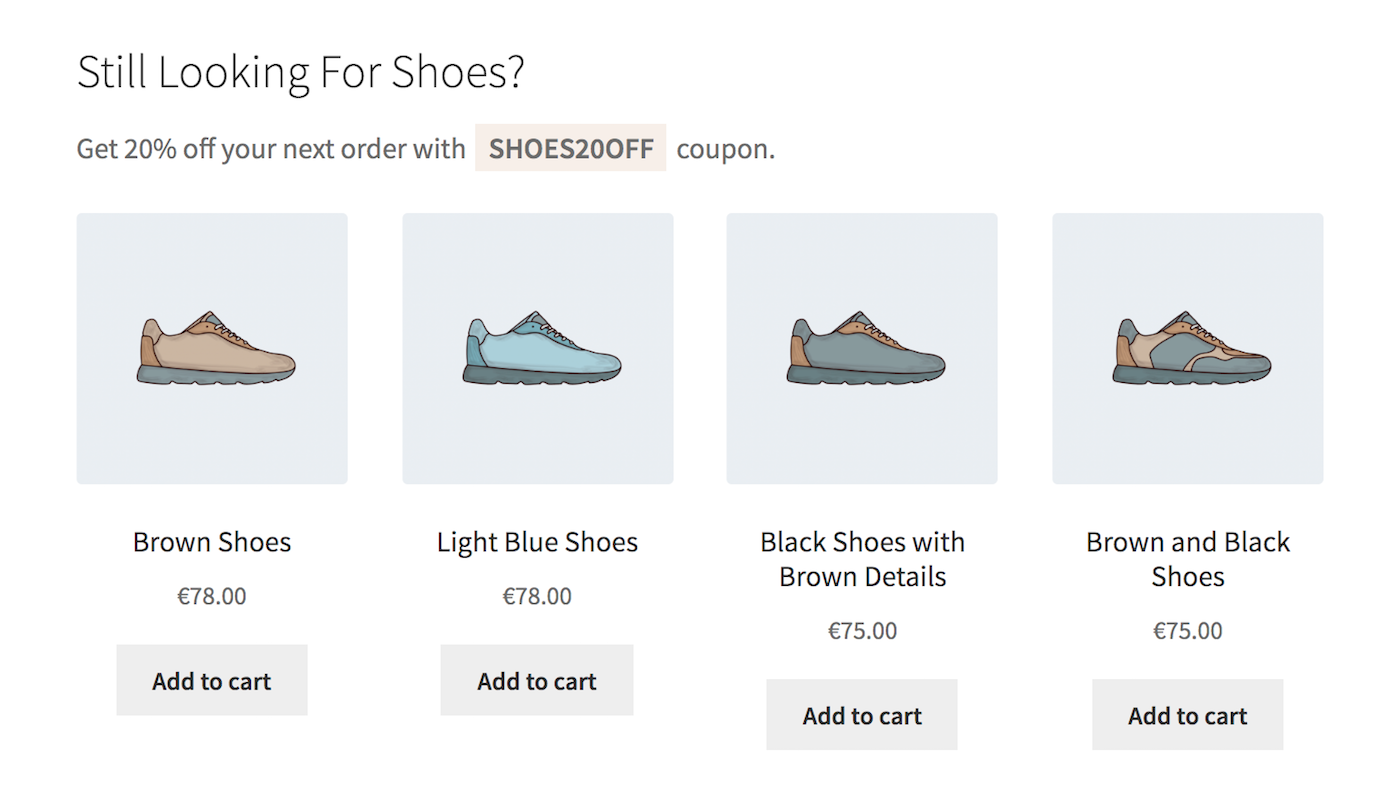
Task: Click price of Black Shoes with Brown Details
Action: [862, 631]
